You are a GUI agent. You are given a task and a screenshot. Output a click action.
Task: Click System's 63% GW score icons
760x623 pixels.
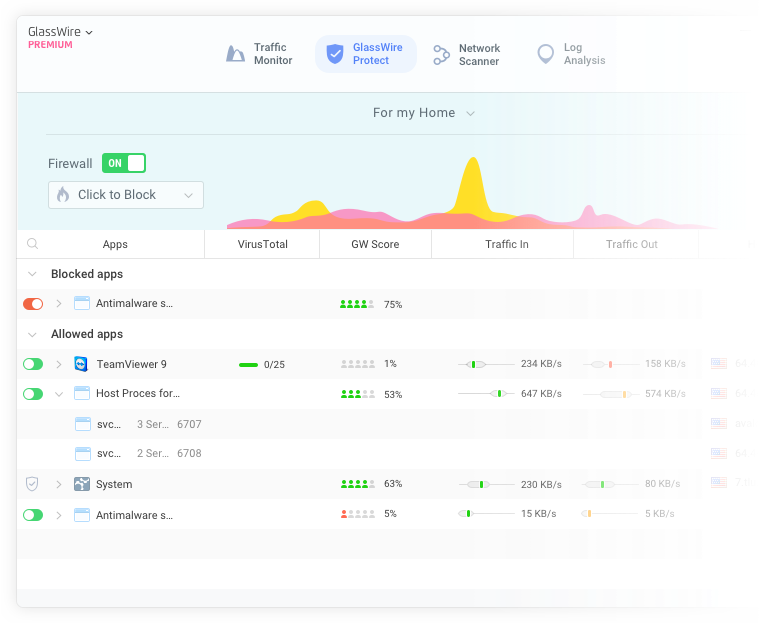coord(358,484)
